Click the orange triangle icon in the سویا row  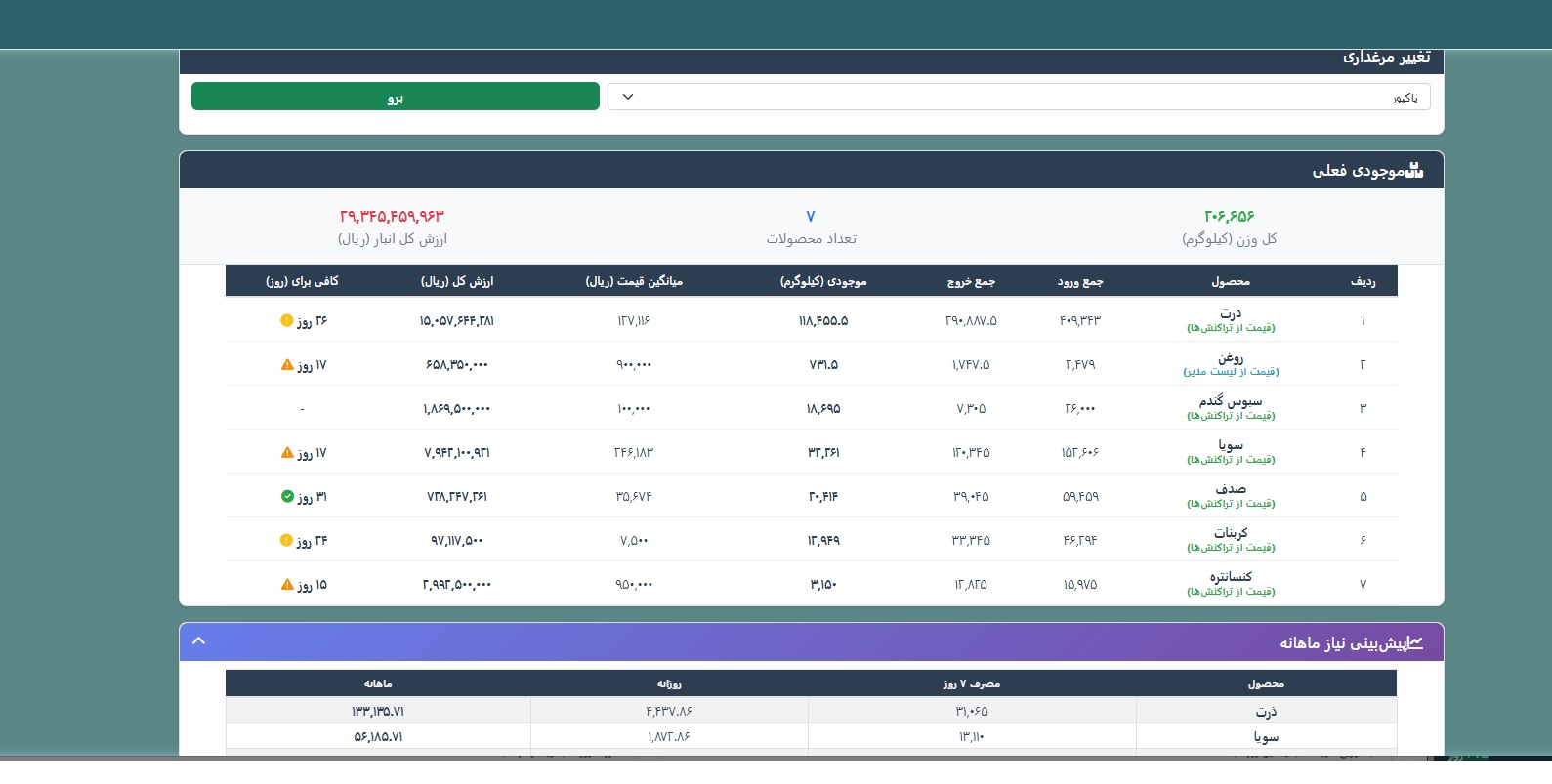287,453
